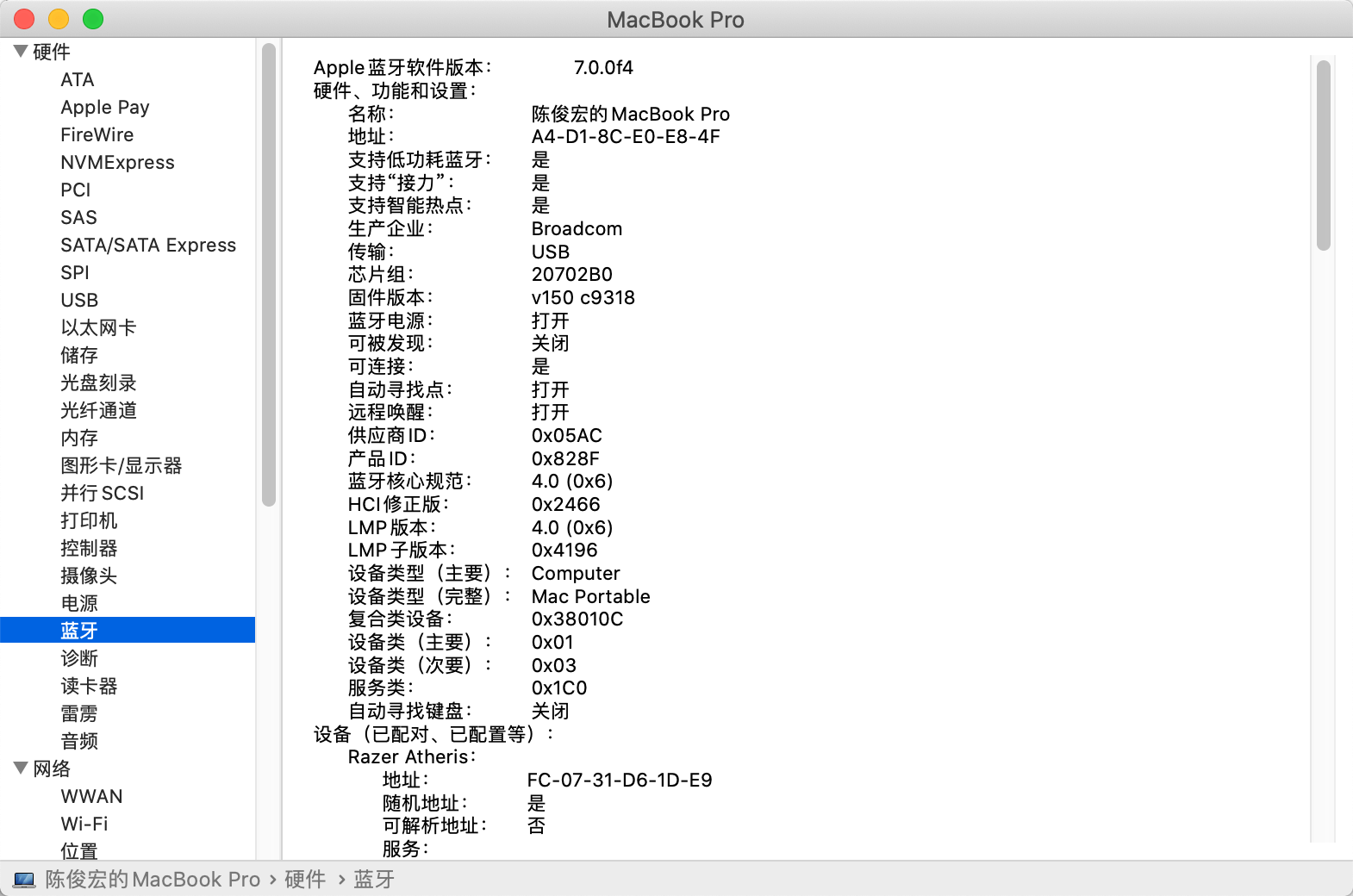
Task: Click the 硬件 section header label
Action: (x=52, y=53)
